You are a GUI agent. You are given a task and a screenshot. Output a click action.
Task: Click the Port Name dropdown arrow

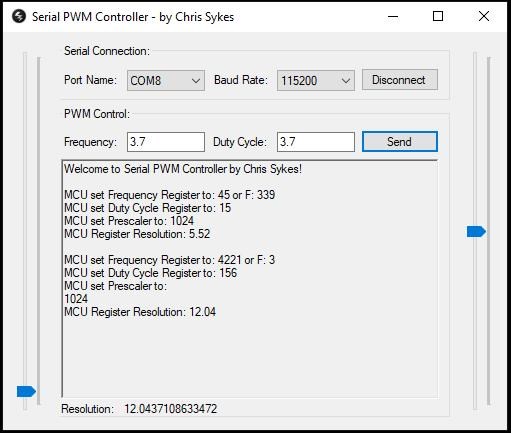[x=196, y=81]
